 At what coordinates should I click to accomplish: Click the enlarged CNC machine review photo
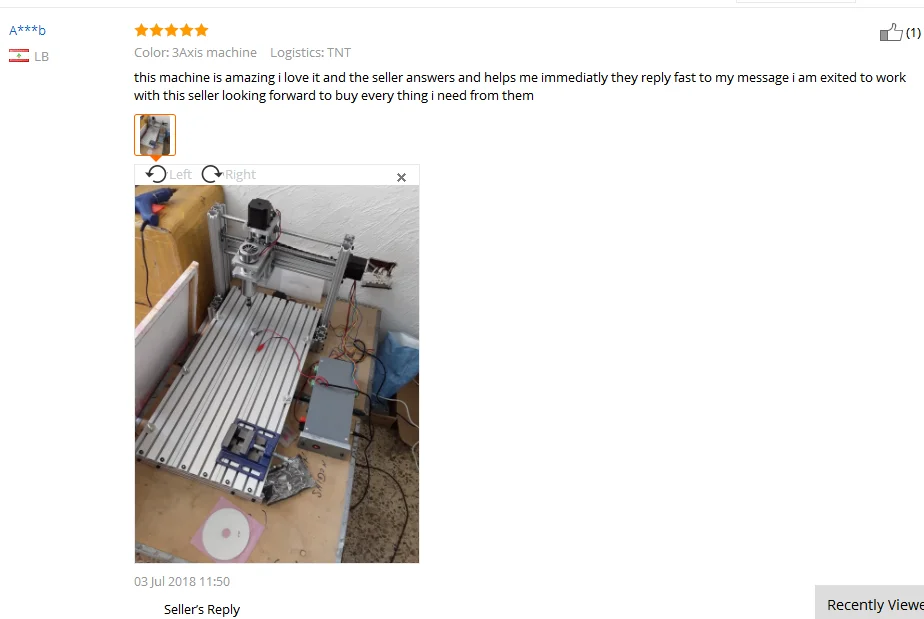[x=277, y=374]
